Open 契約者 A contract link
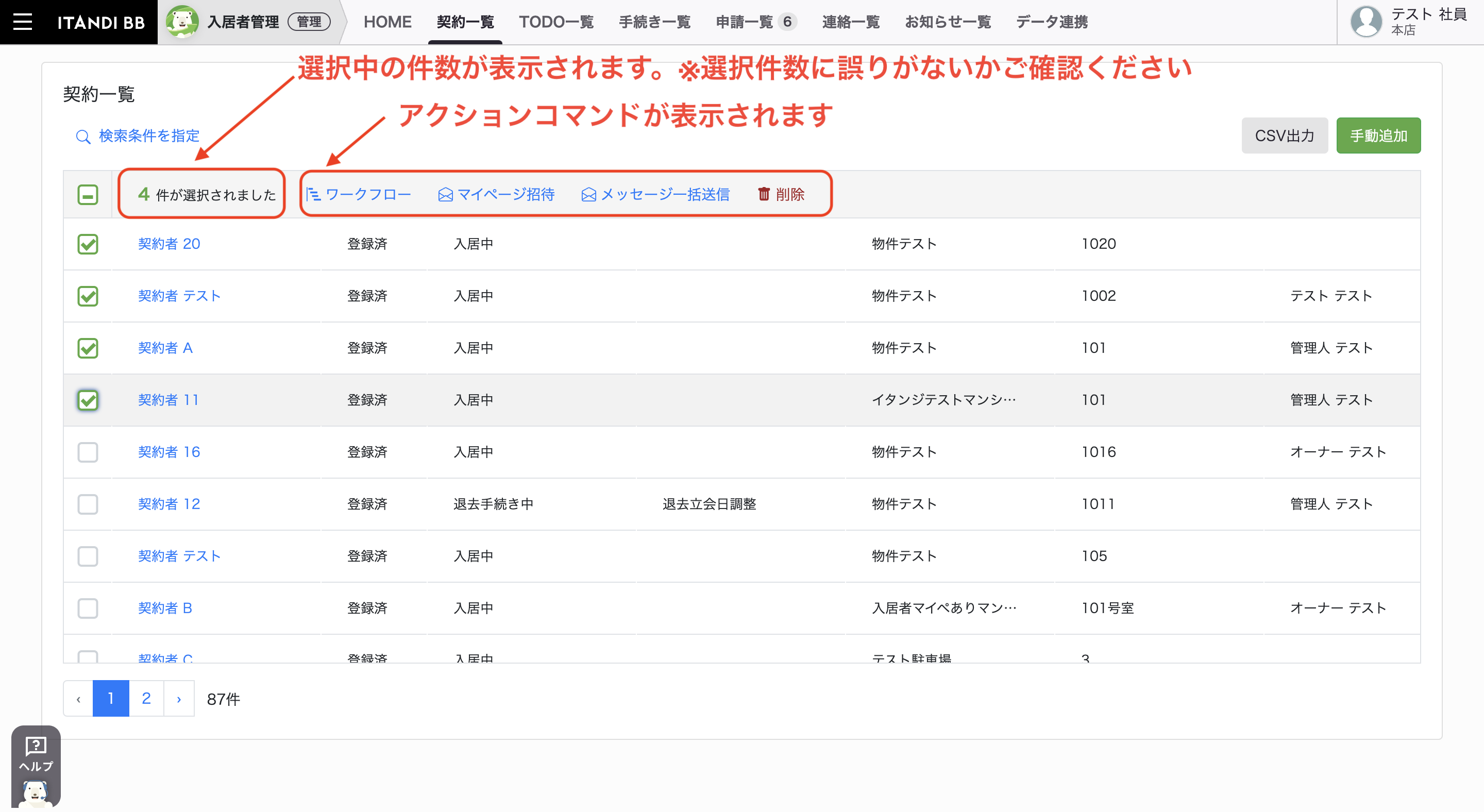1484x812 pixels. click(x=165, y=348)
